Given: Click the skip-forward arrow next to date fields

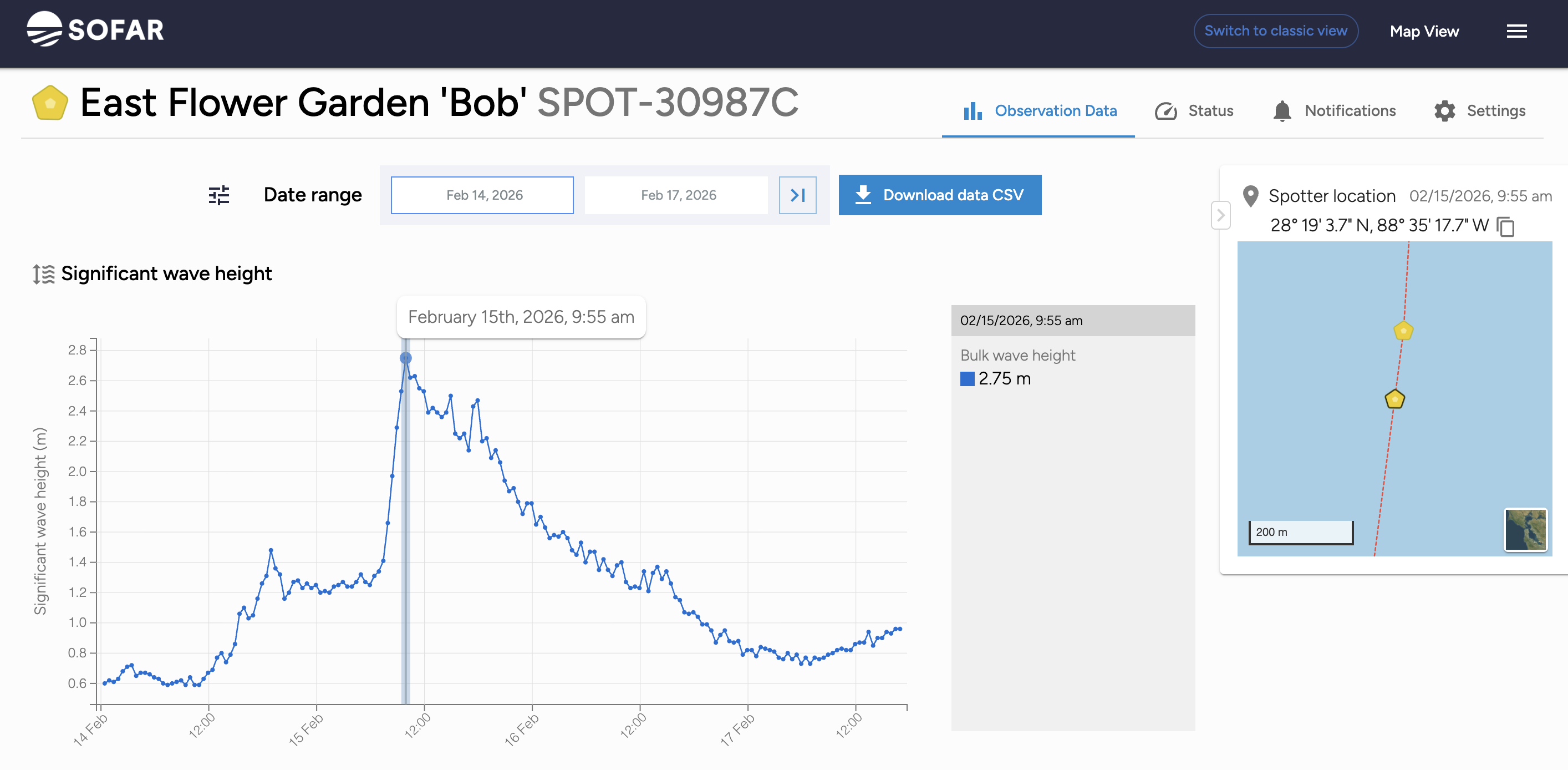Looking at the screenshot, I should coord(797,195).
